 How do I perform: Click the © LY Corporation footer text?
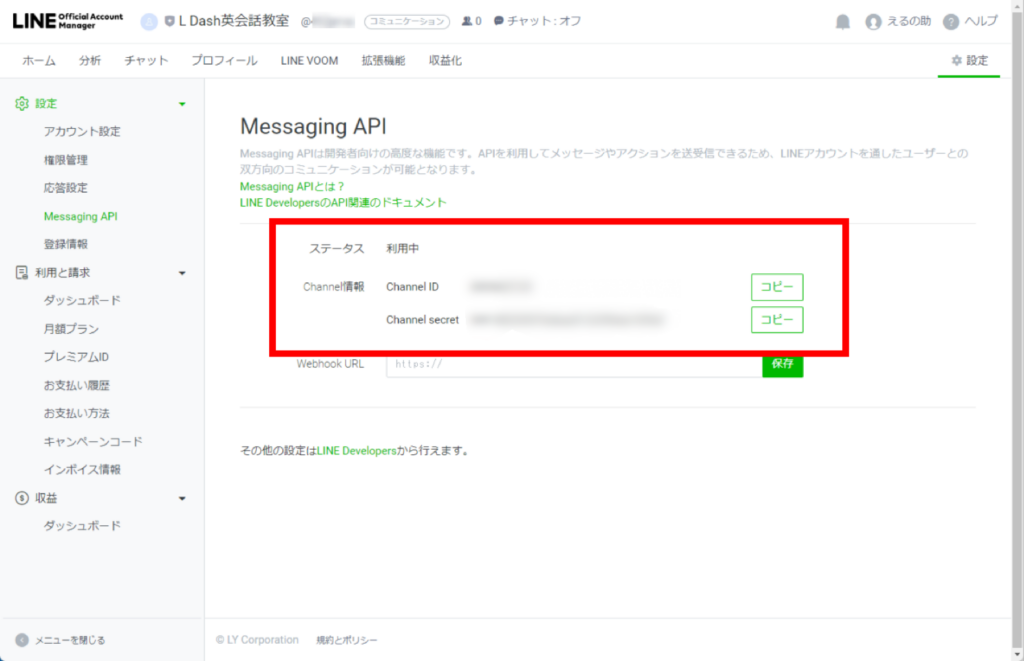click(x=257, y=640)
